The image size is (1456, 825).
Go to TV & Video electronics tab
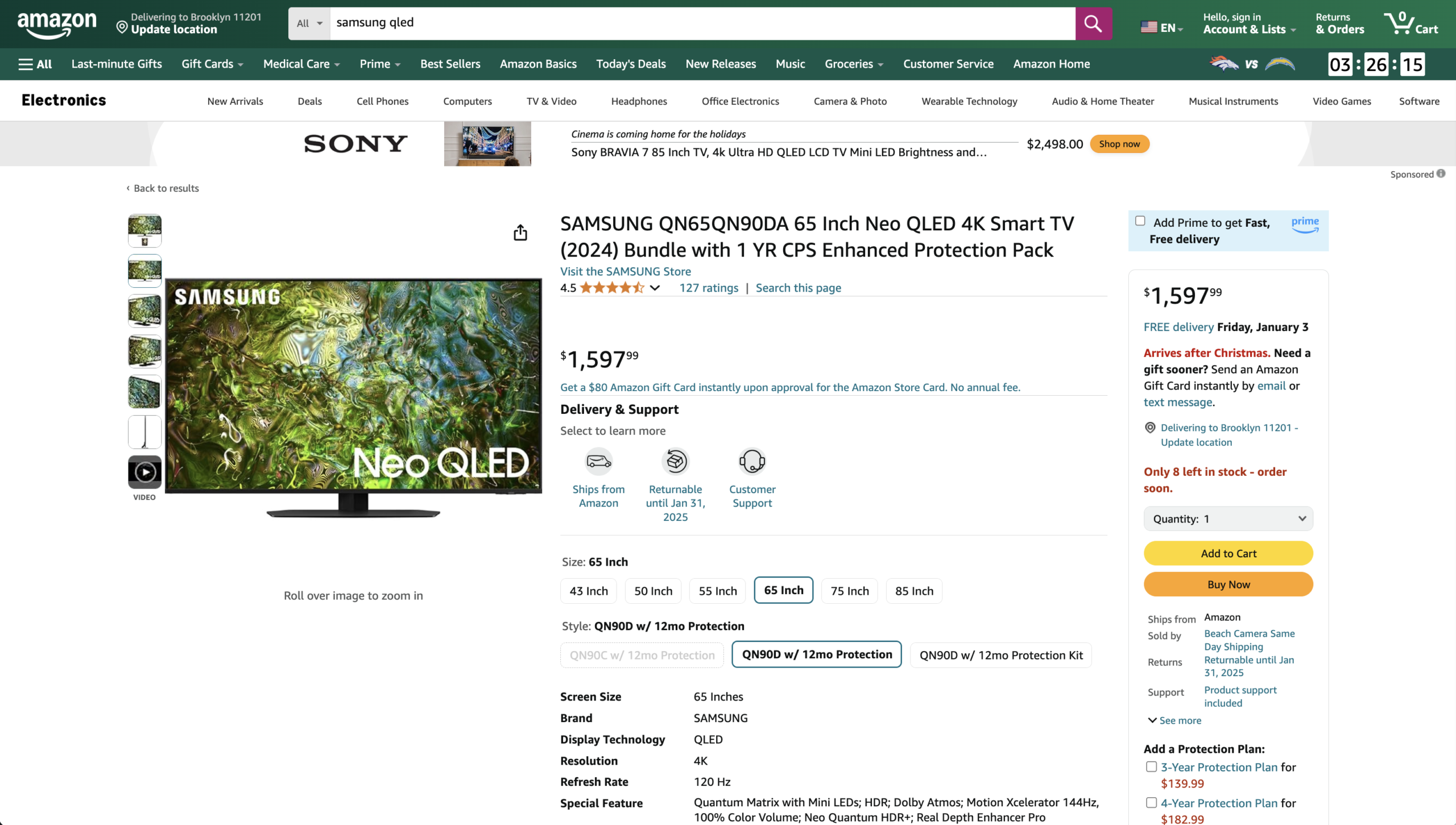[551, 101]
